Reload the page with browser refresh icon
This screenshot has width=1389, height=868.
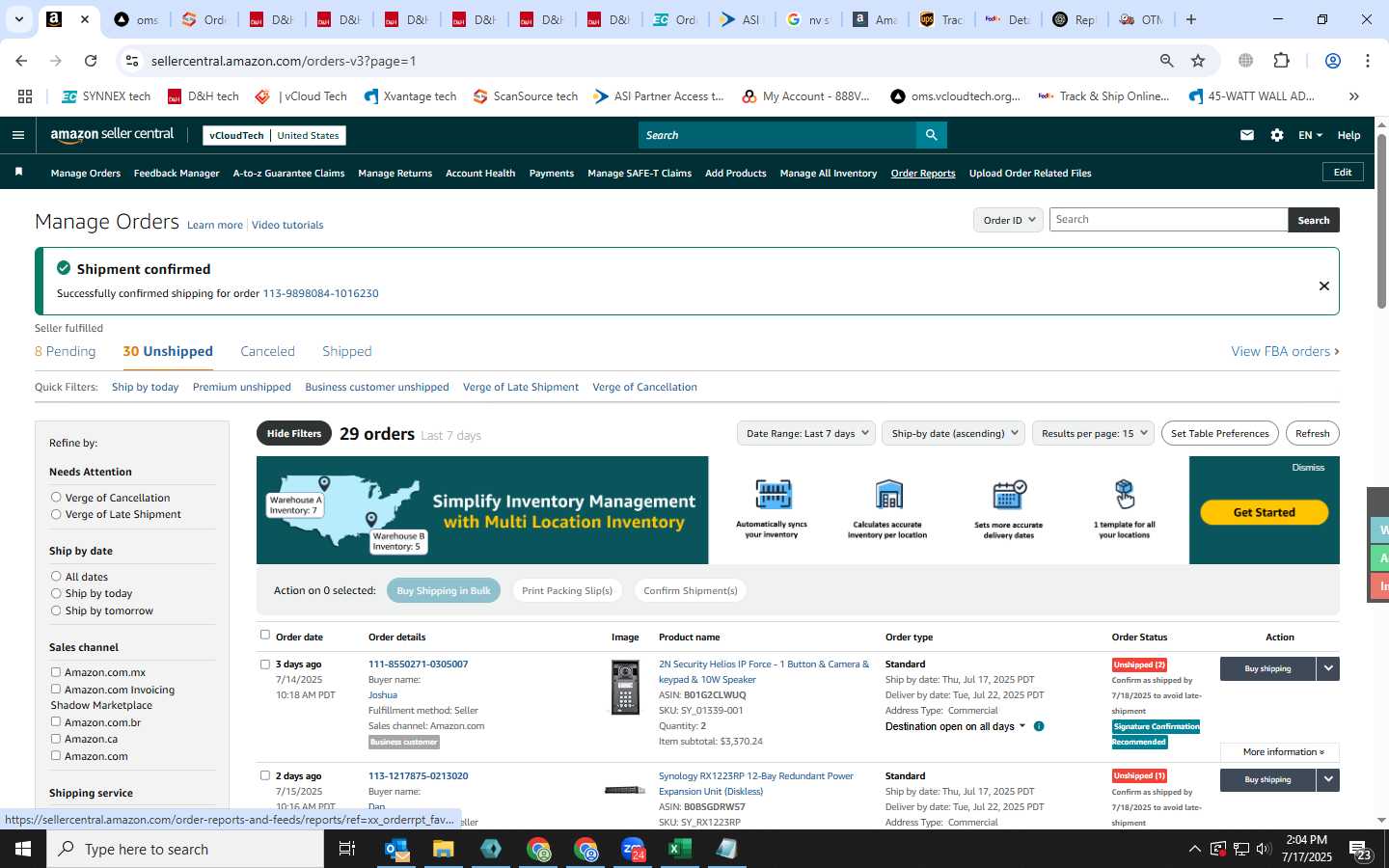[x=91, y=61]
